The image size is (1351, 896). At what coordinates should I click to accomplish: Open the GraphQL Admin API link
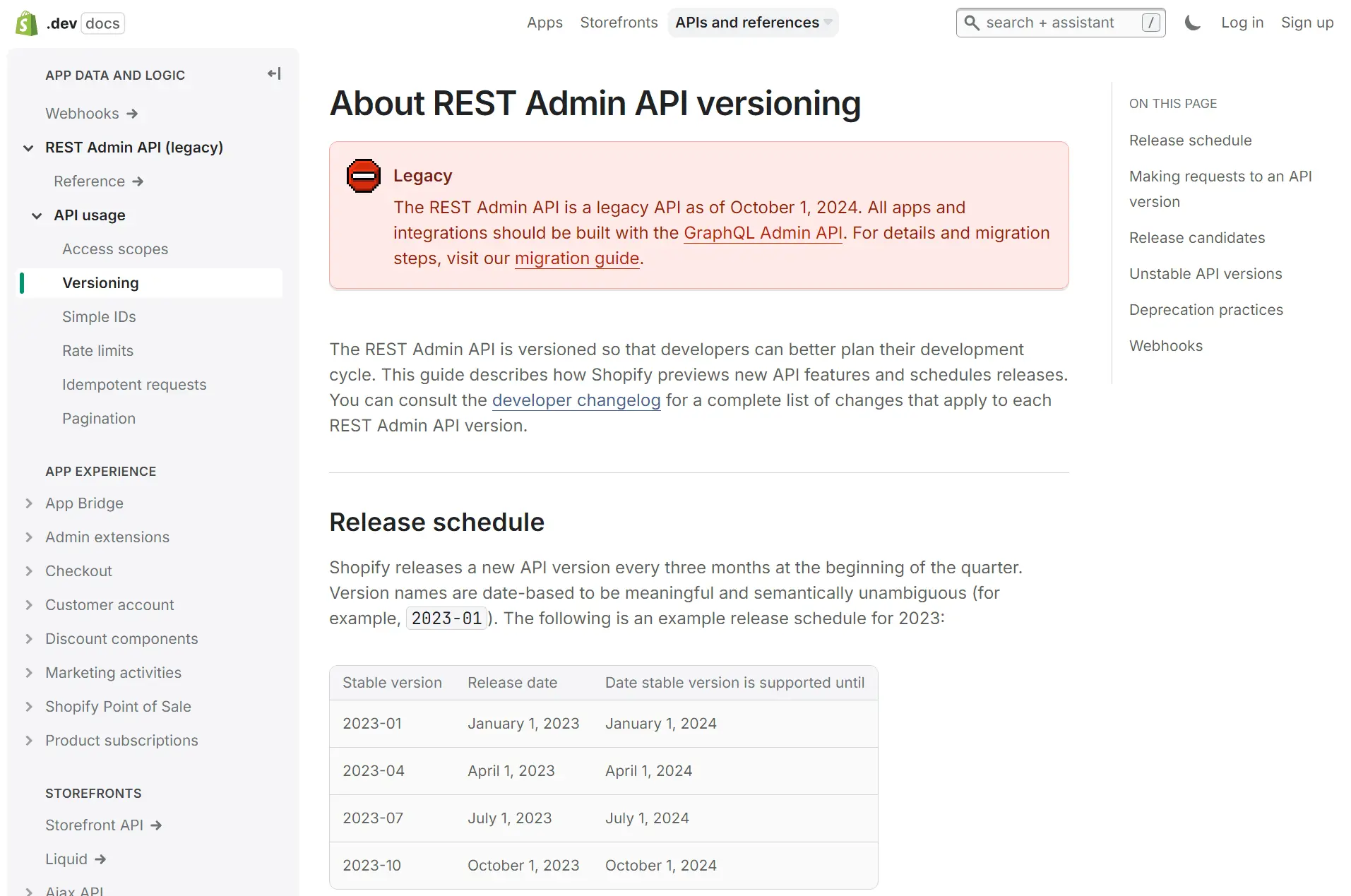[x=763, y=233]
